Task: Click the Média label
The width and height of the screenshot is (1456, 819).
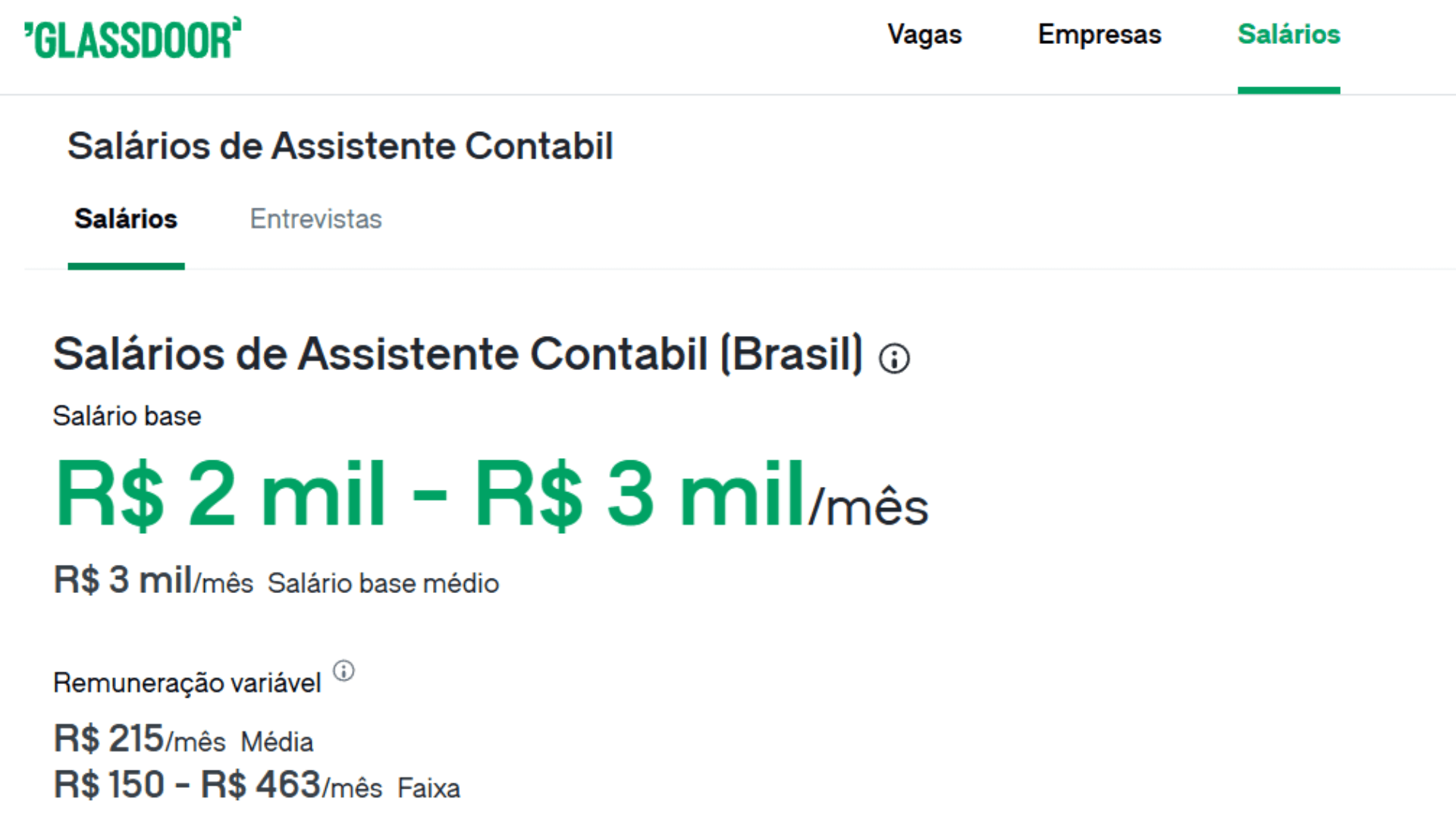Action: pyautogui.click(x=277, y=742)
